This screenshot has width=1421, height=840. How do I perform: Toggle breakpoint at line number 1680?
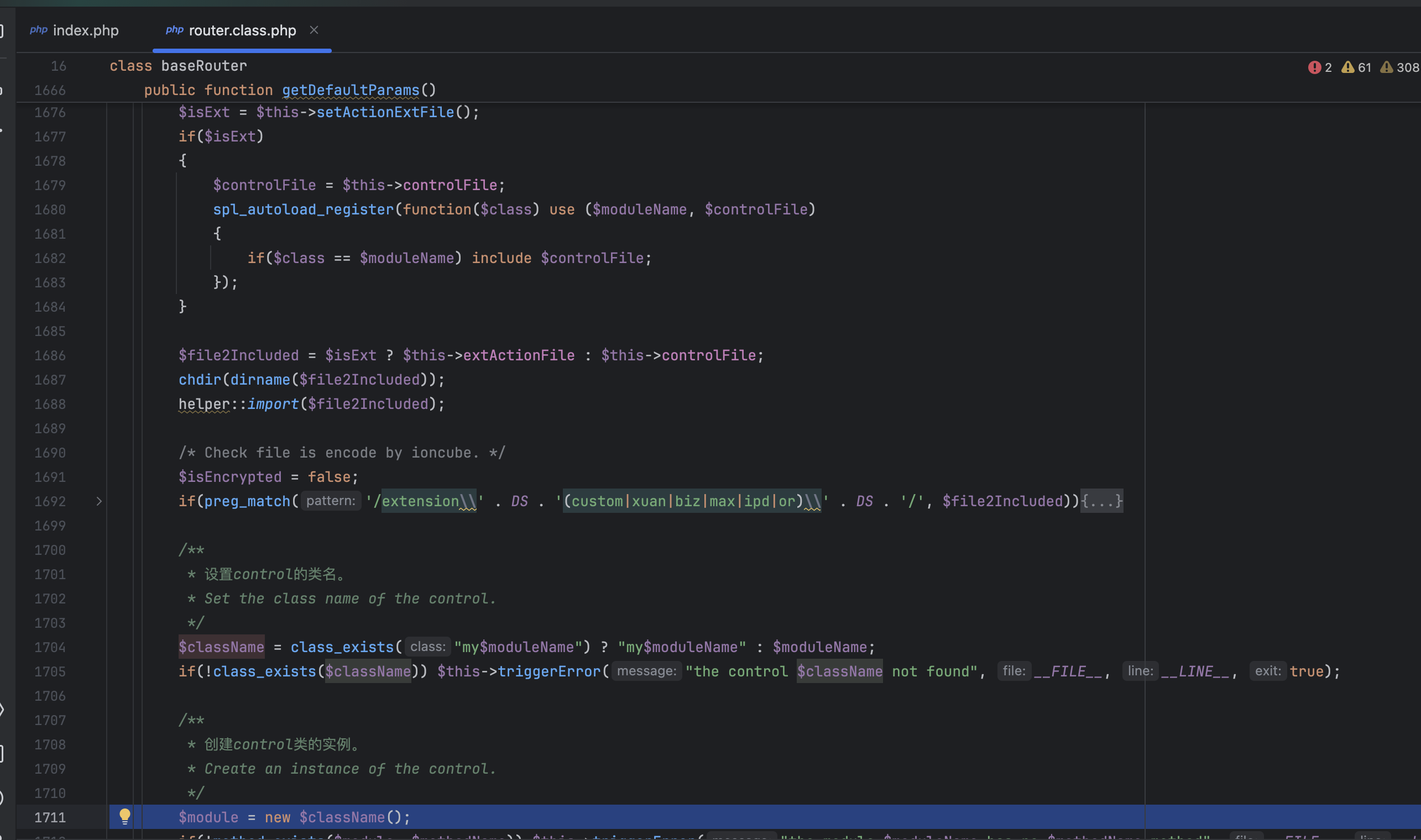pyautogui.click(x=50, y=209)
